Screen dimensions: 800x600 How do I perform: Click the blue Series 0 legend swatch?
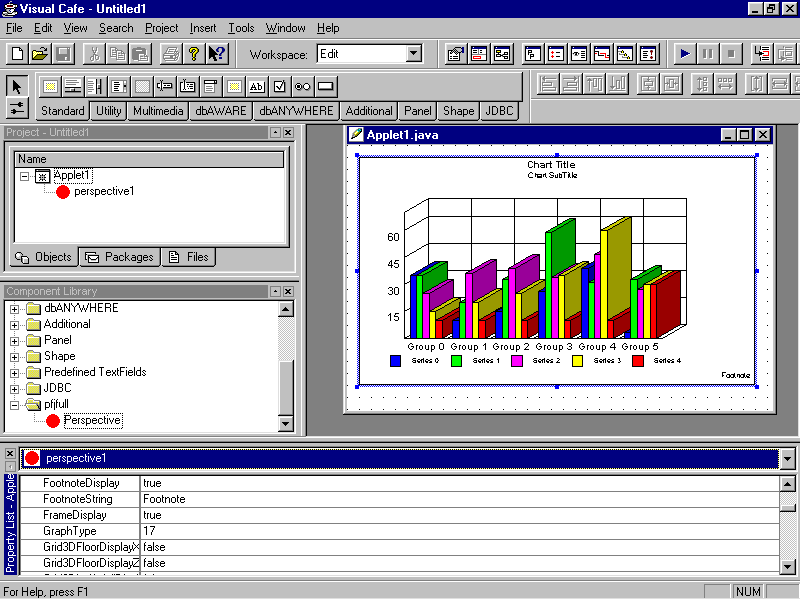click(395, 361)
